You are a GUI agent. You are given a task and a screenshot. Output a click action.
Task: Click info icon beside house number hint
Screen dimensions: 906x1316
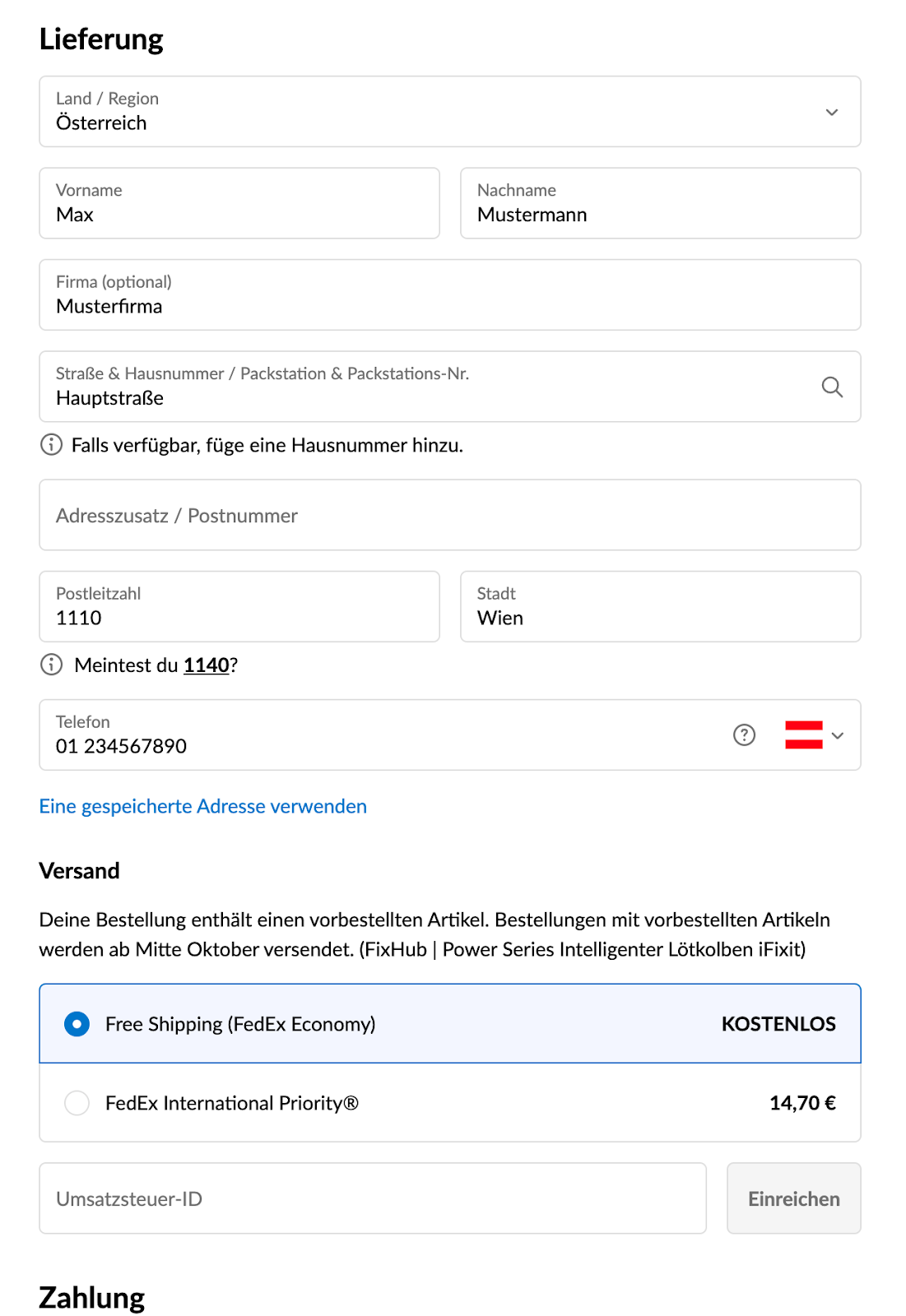click(x=51, y=445)
